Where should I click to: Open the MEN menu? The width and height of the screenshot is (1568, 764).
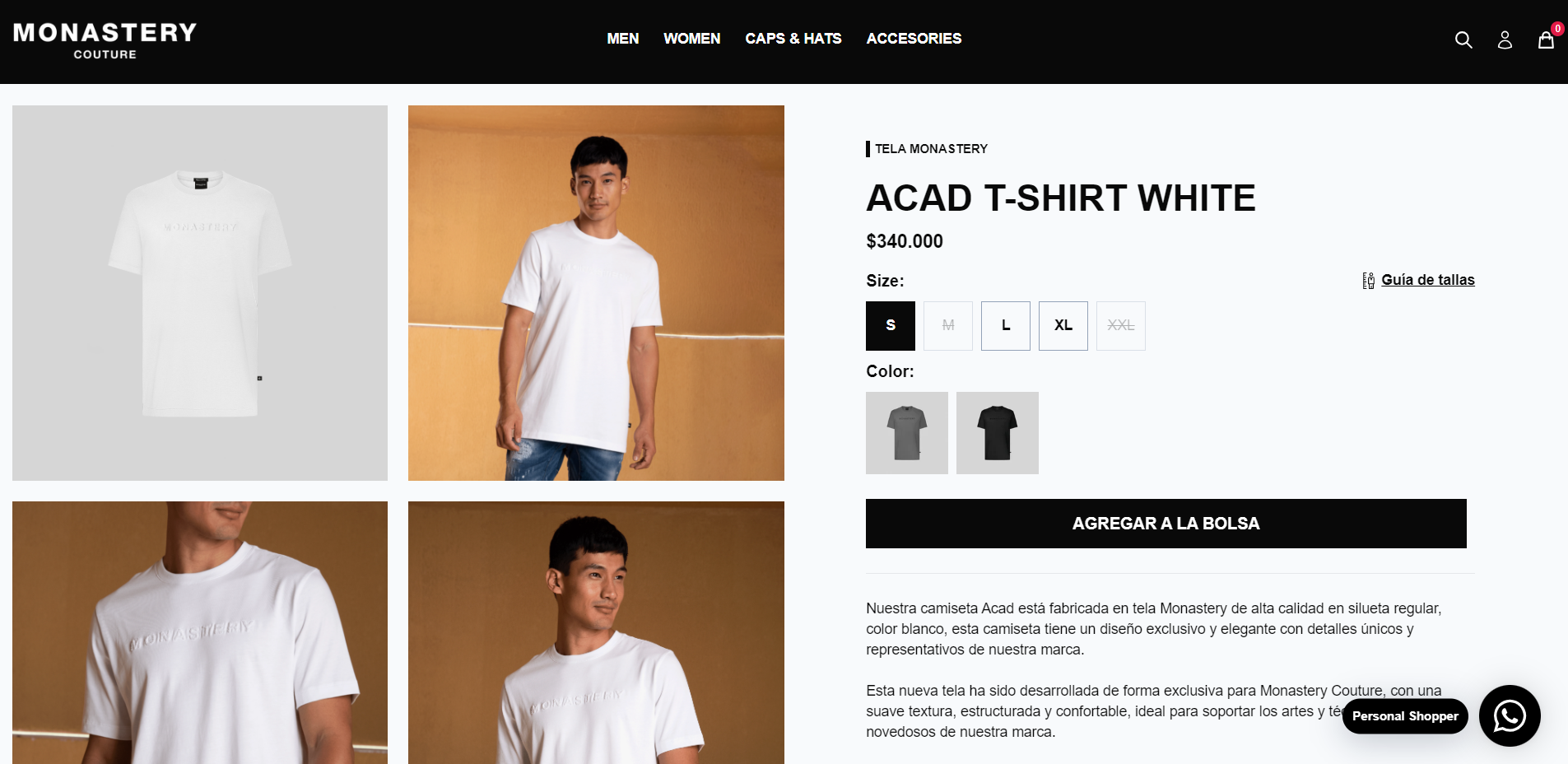pos(623,39)
